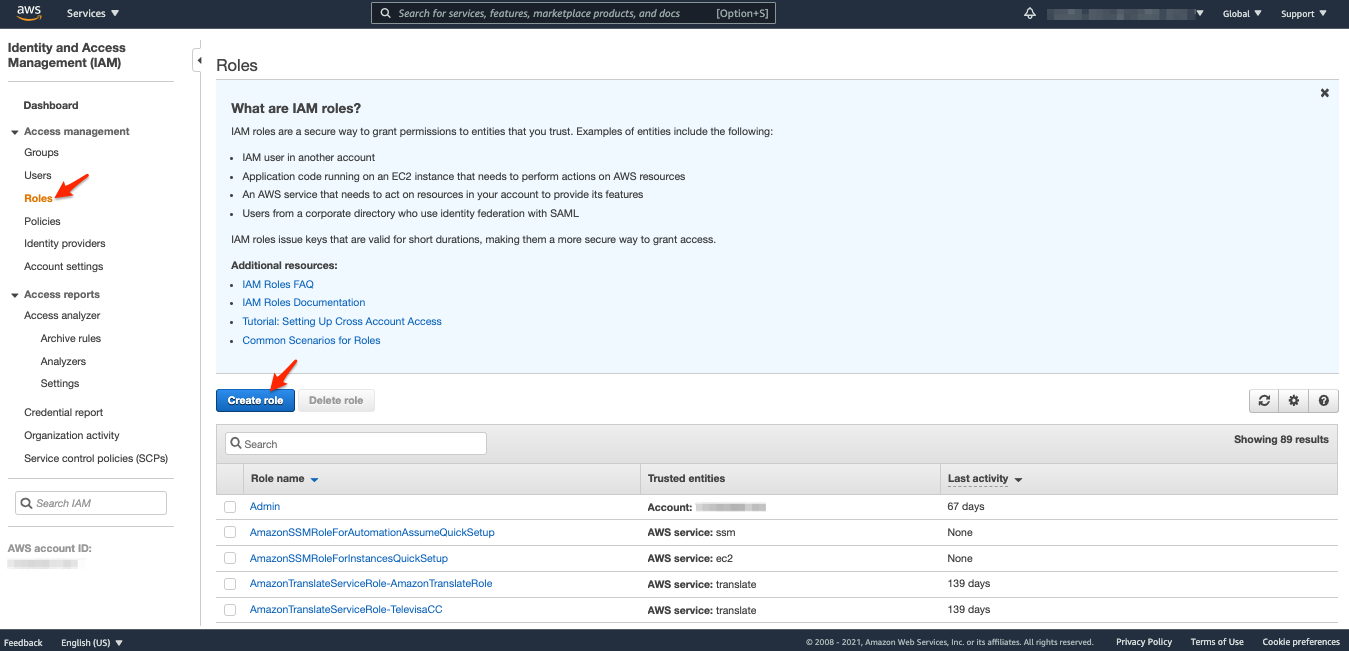Image resolution: width=1349 pixels, height=651 pixels.
Task: Collapse the IAM sidebar with arrow handle
Action: 198,62
